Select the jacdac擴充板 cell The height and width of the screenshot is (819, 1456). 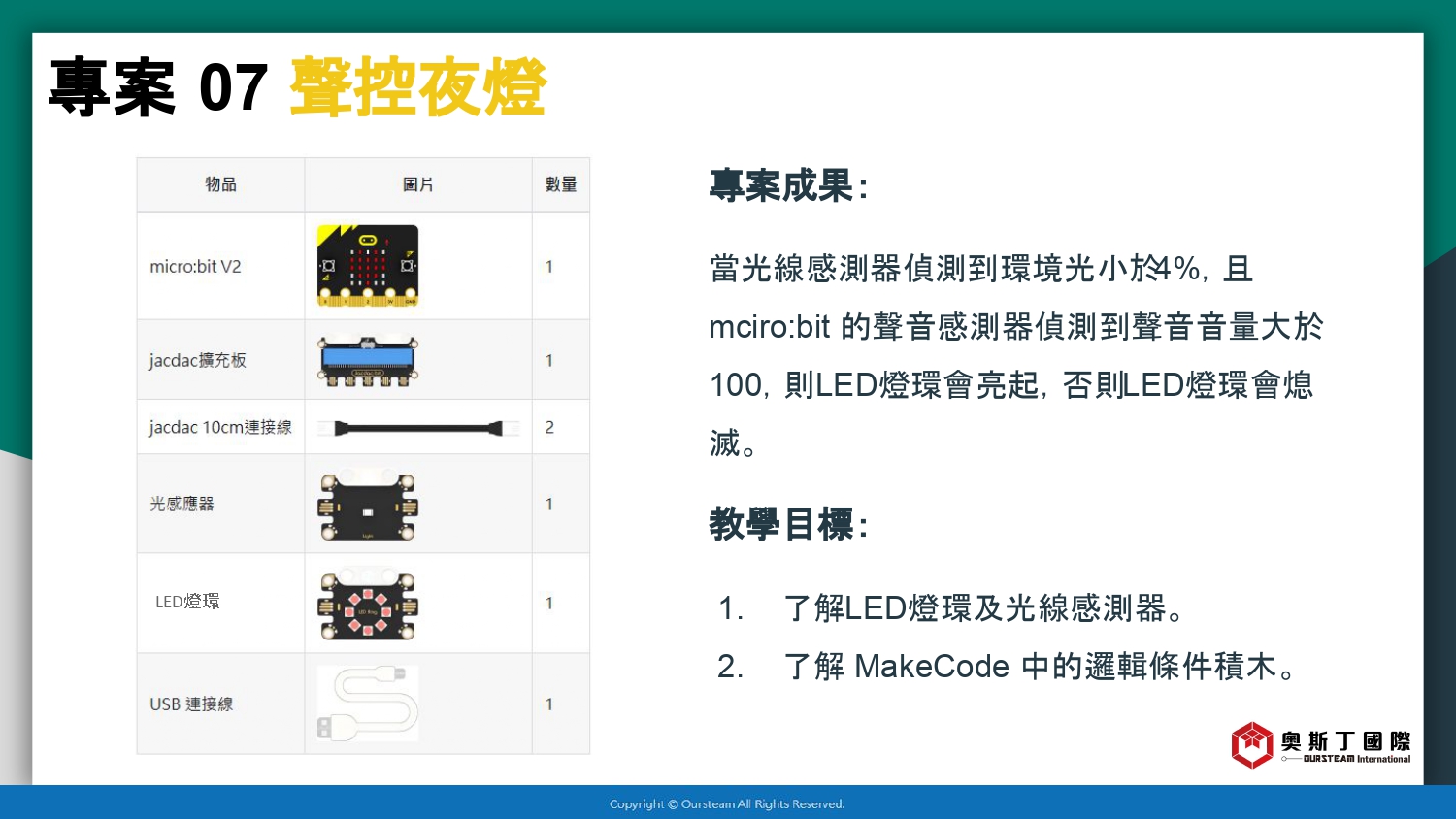[x=220, y=360]
